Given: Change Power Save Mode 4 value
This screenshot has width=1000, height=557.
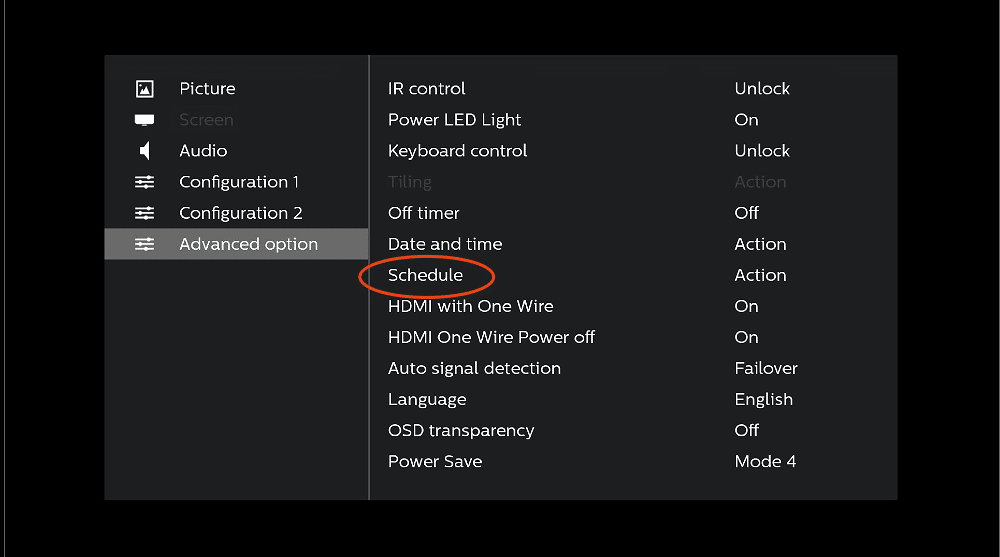Looking at the screenshot, I should click(765, 461).
